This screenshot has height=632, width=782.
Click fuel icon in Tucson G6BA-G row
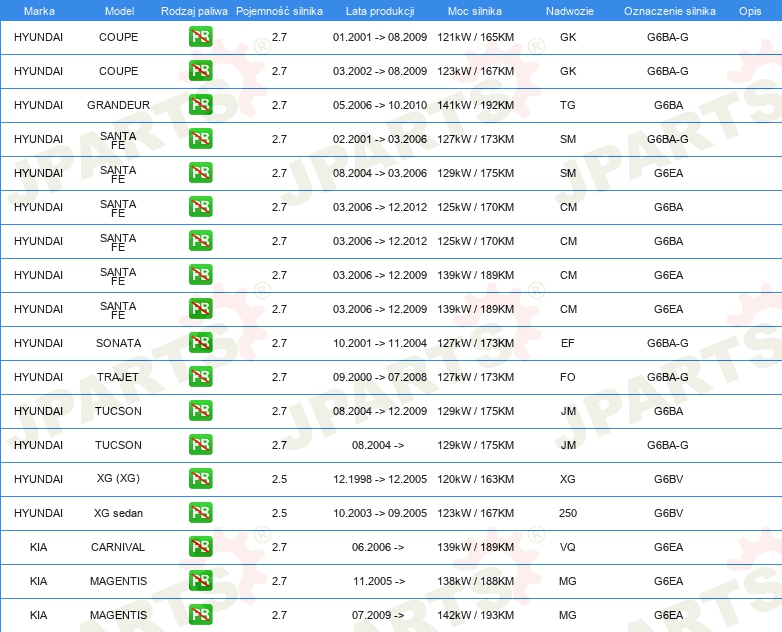200,444
